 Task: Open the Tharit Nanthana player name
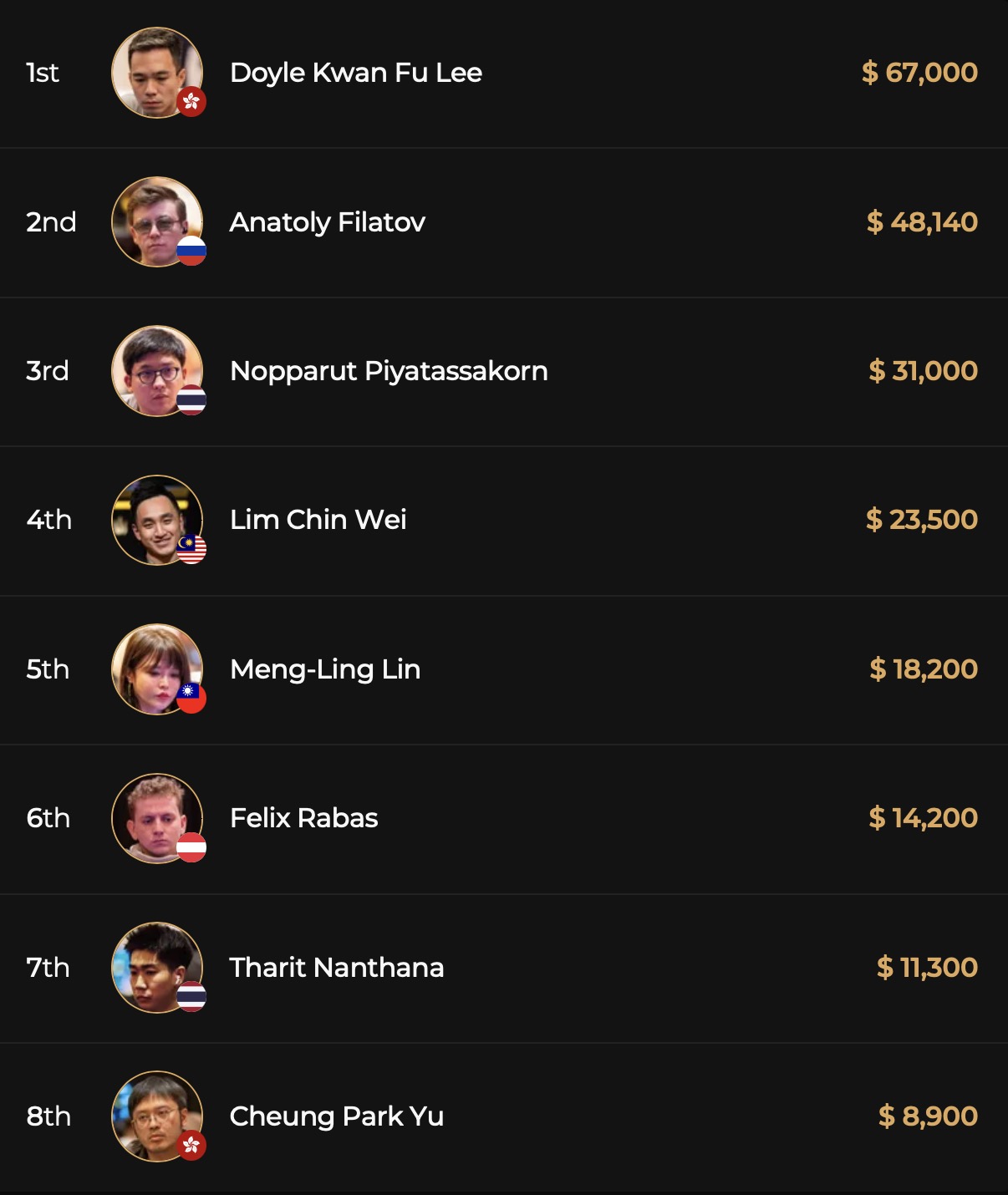point(336,968)
